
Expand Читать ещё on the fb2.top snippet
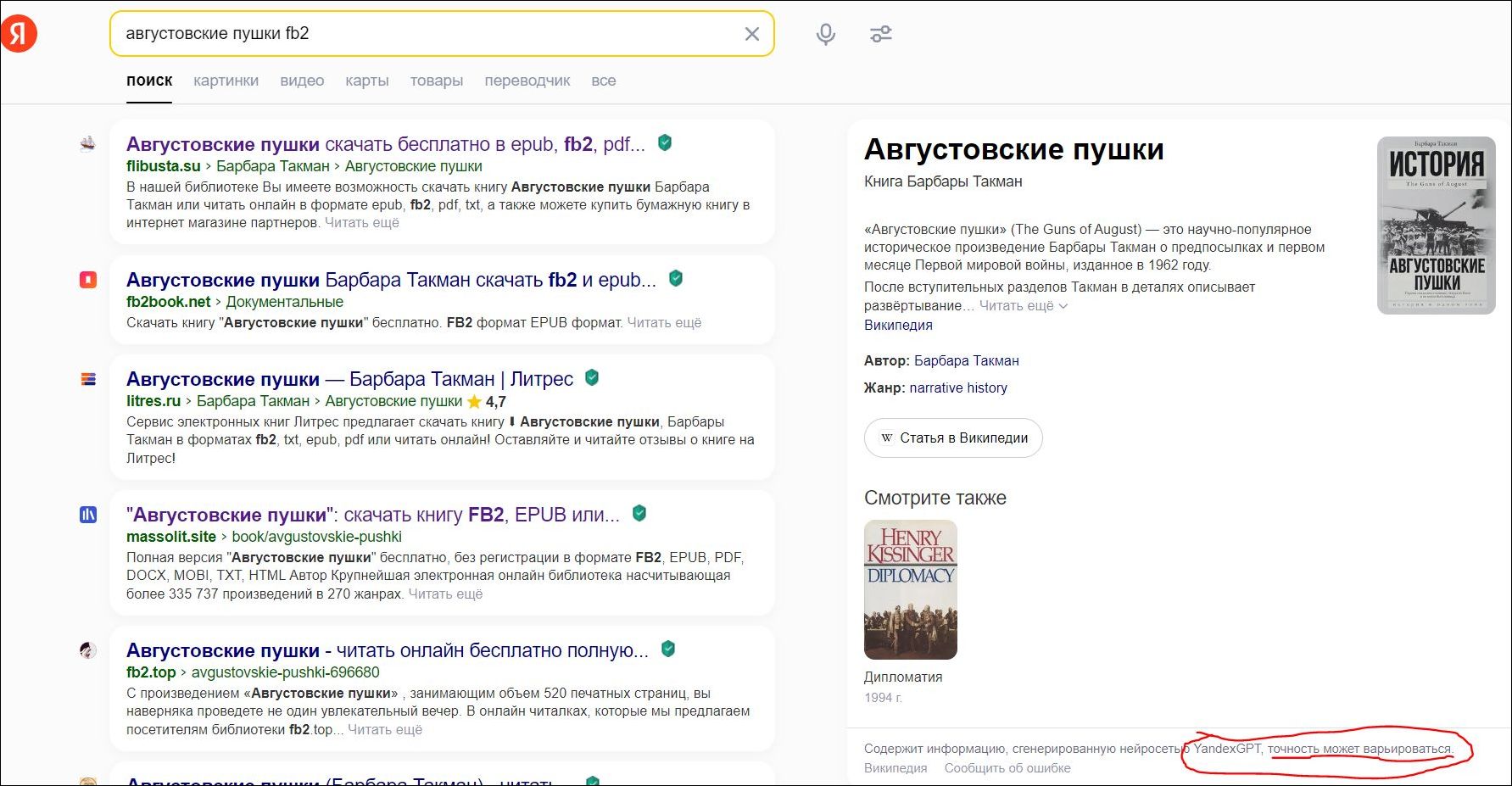pyautogui.click(x=385, y=730)
